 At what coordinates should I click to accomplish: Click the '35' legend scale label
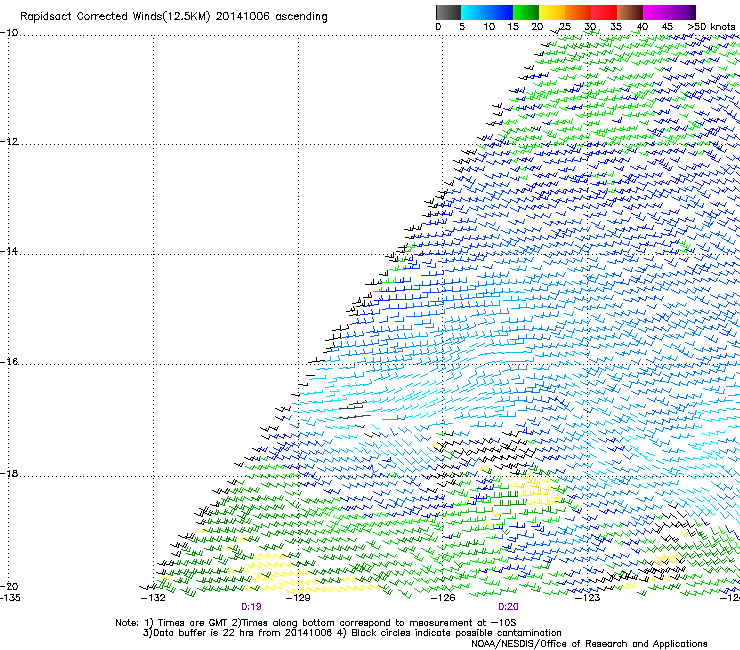click(x=616, y=27)
